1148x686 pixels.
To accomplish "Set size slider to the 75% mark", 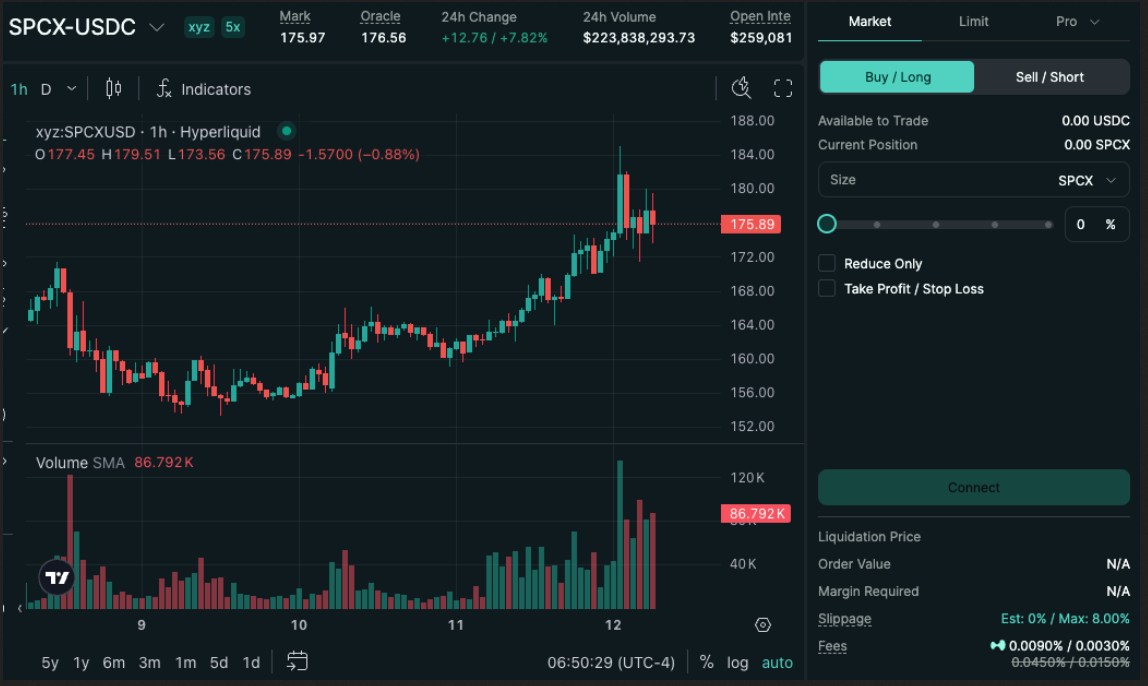I will coord(994,225).
